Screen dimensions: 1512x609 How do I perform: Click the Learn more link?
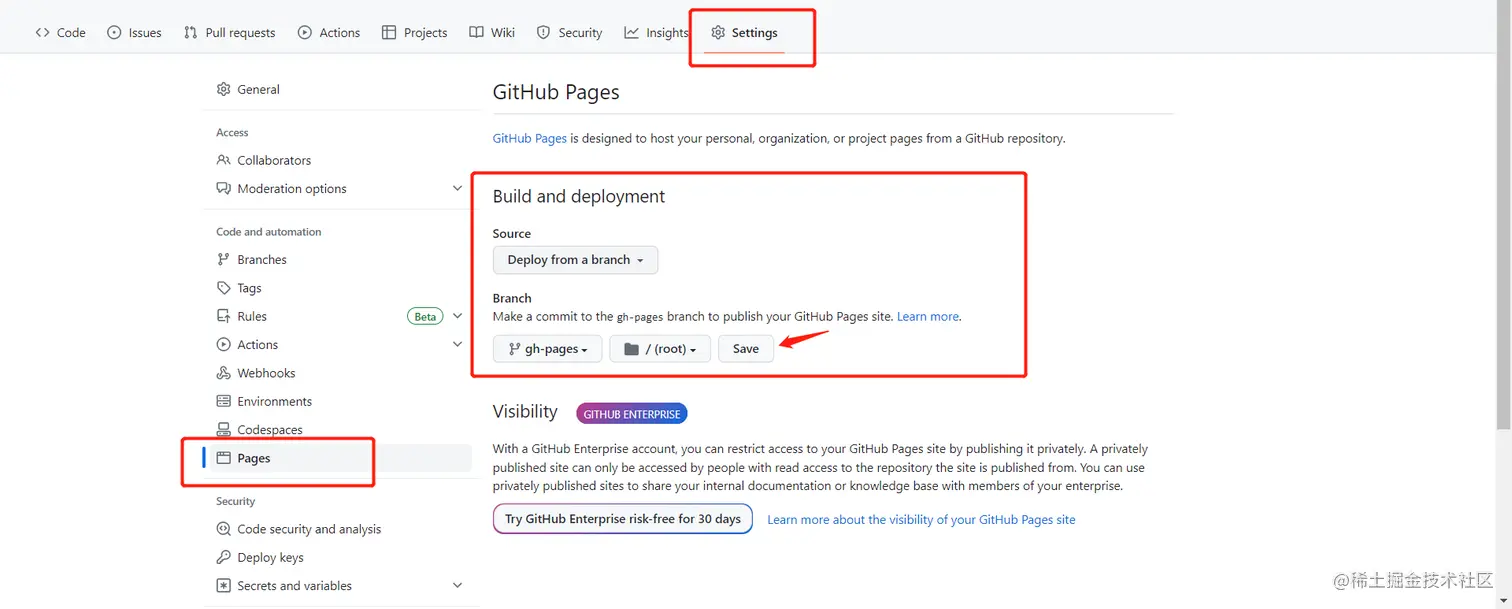[928, 316]
